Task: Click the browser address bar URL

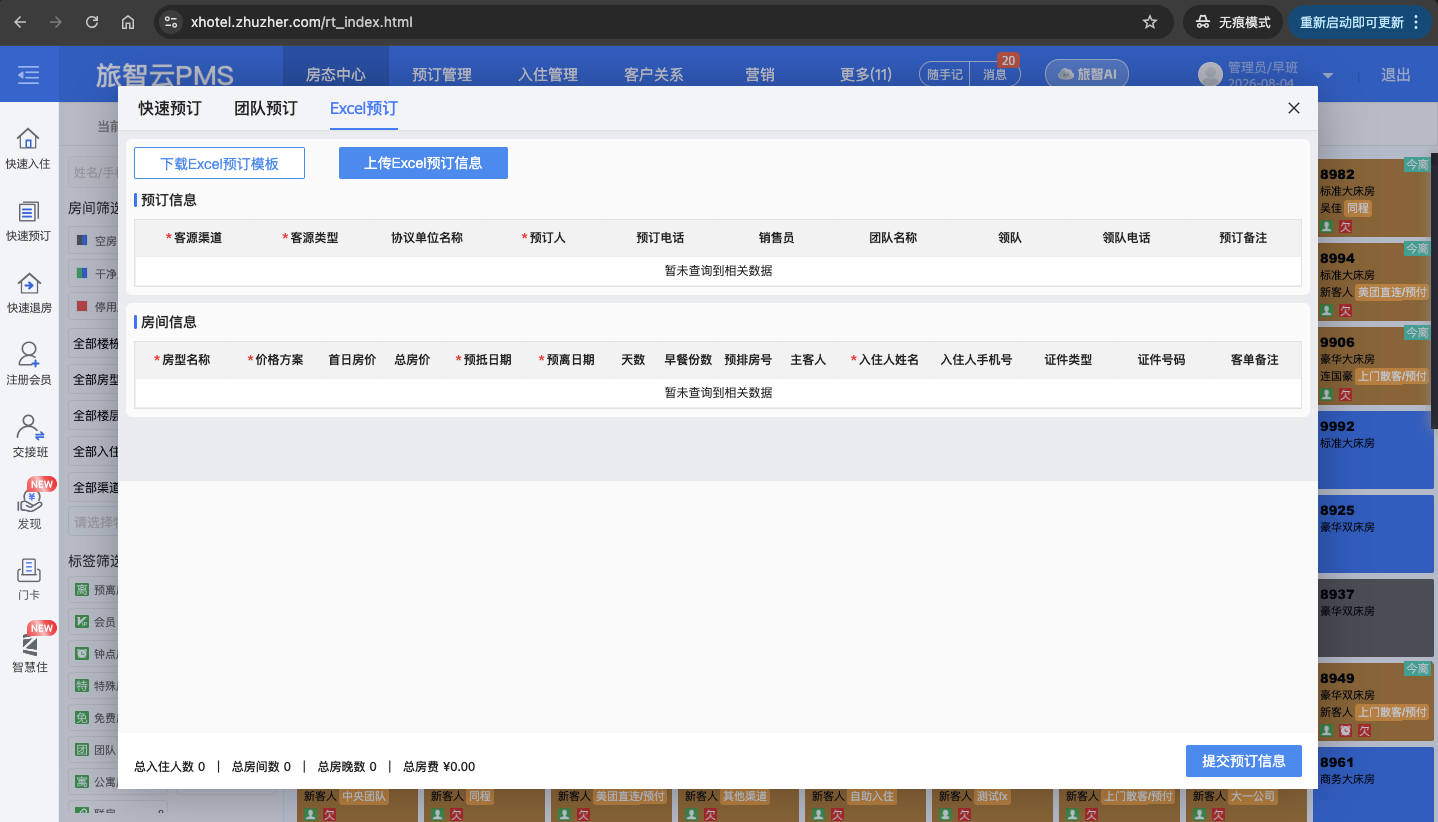Action: tap(301, 22)
